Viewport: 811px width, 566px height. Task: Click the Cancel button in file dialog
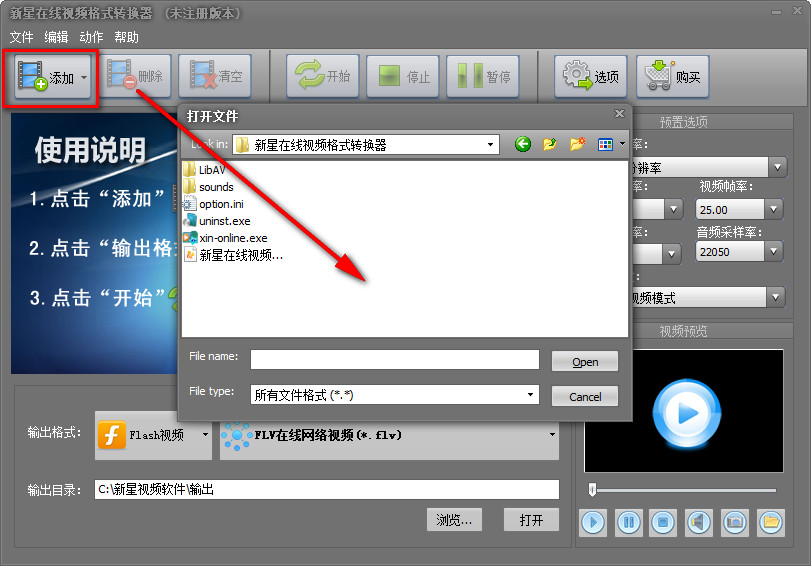coord(585,396)
